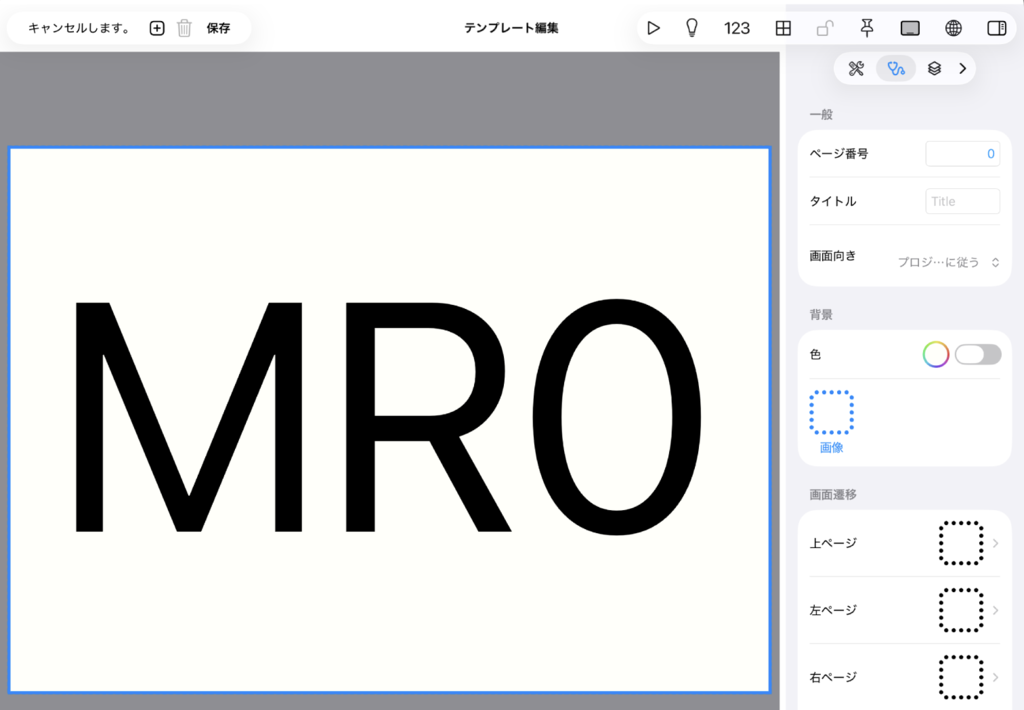Click the screen display icon

click(910, 28)
